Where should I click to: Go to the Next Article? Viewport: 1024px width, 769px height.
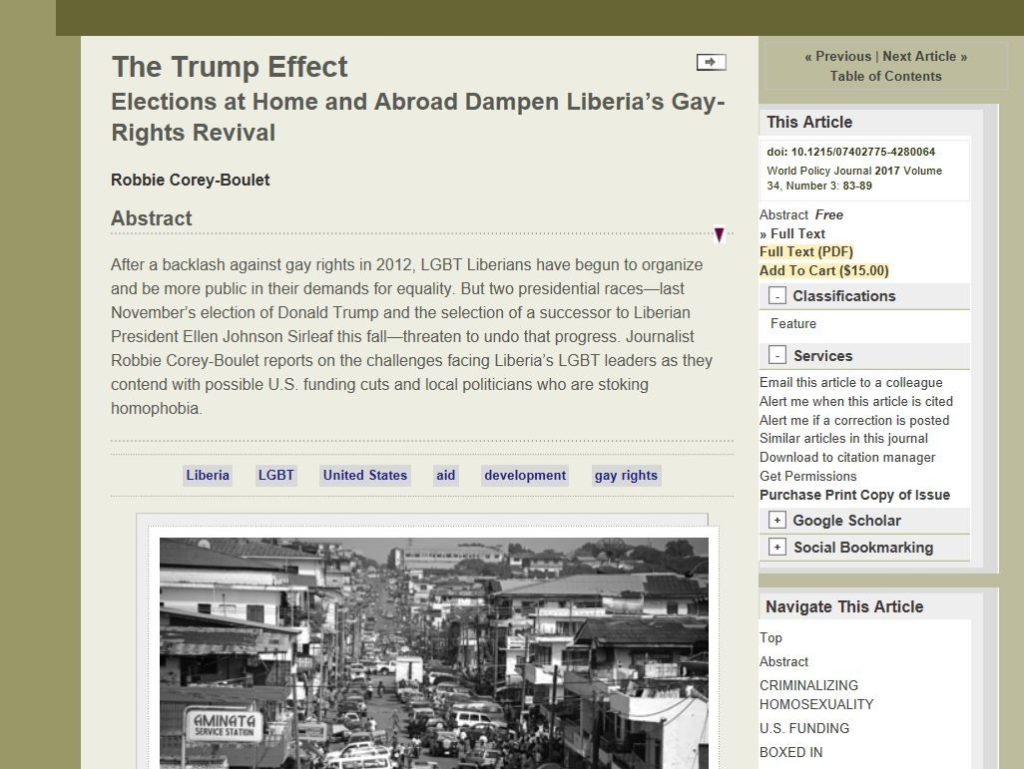pos(925,57)
